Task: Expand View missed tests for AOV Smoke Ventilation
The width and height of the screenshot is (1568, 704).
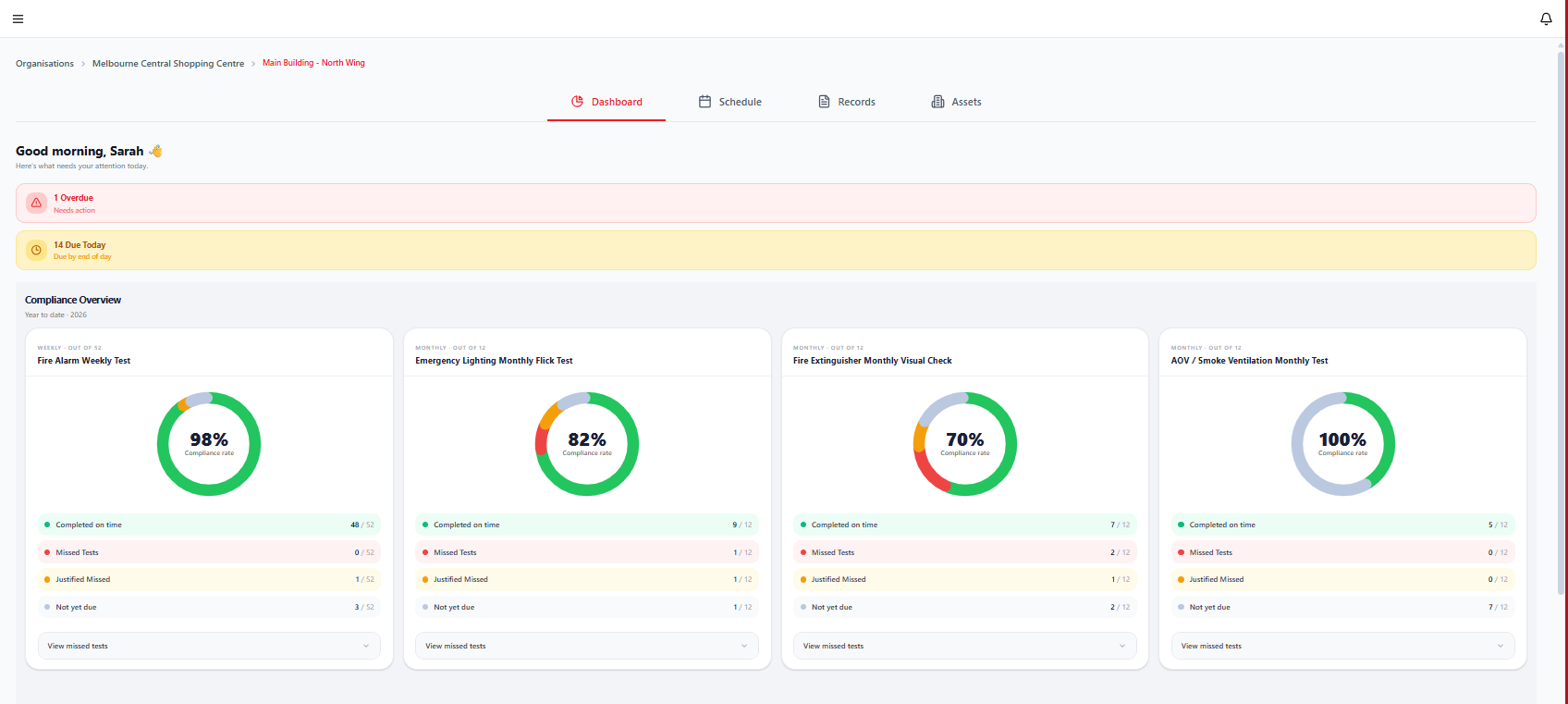Action: [1342, 646]
